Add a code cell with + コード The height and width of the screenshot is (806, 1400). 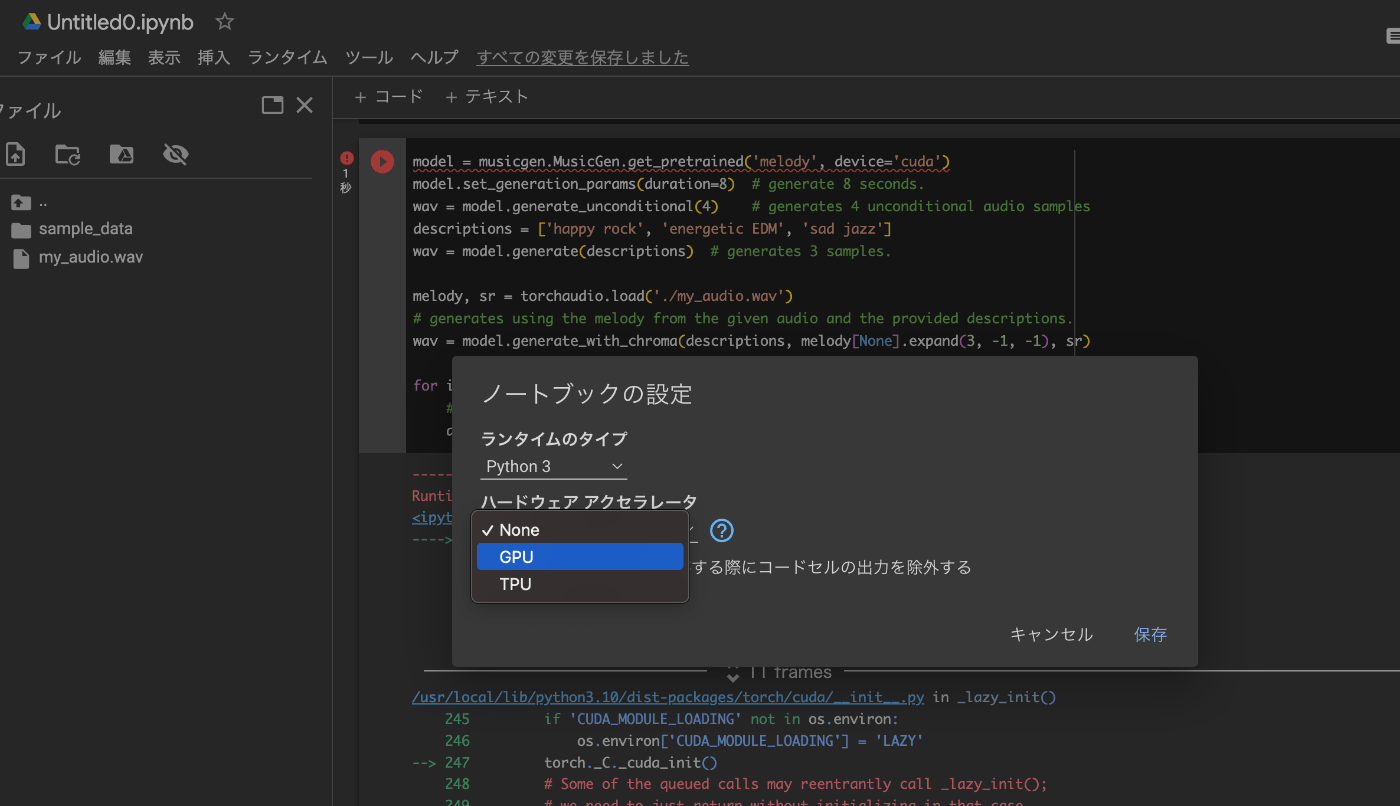[389, 97]
